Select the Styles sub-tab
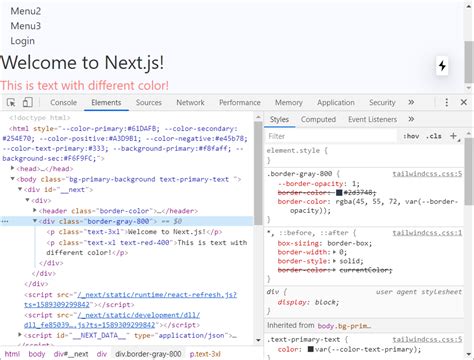 coord(279,119)
